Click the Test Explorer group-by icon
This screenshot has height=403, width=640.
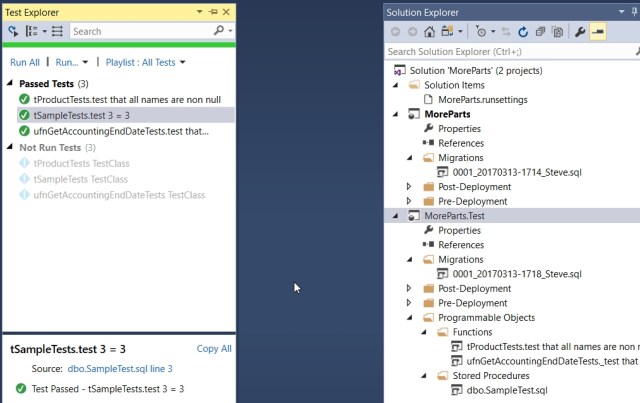tap(32, 32)
